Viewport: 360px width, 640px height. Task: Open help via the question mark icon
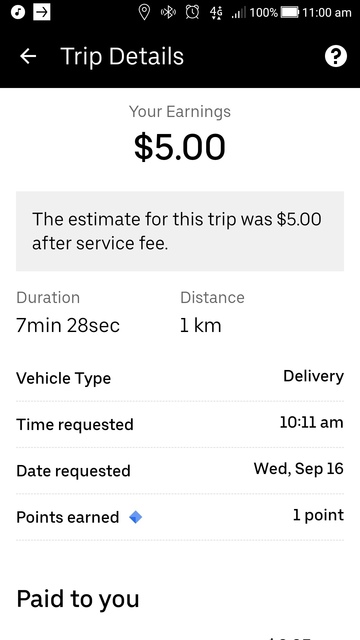pos(336,56)
